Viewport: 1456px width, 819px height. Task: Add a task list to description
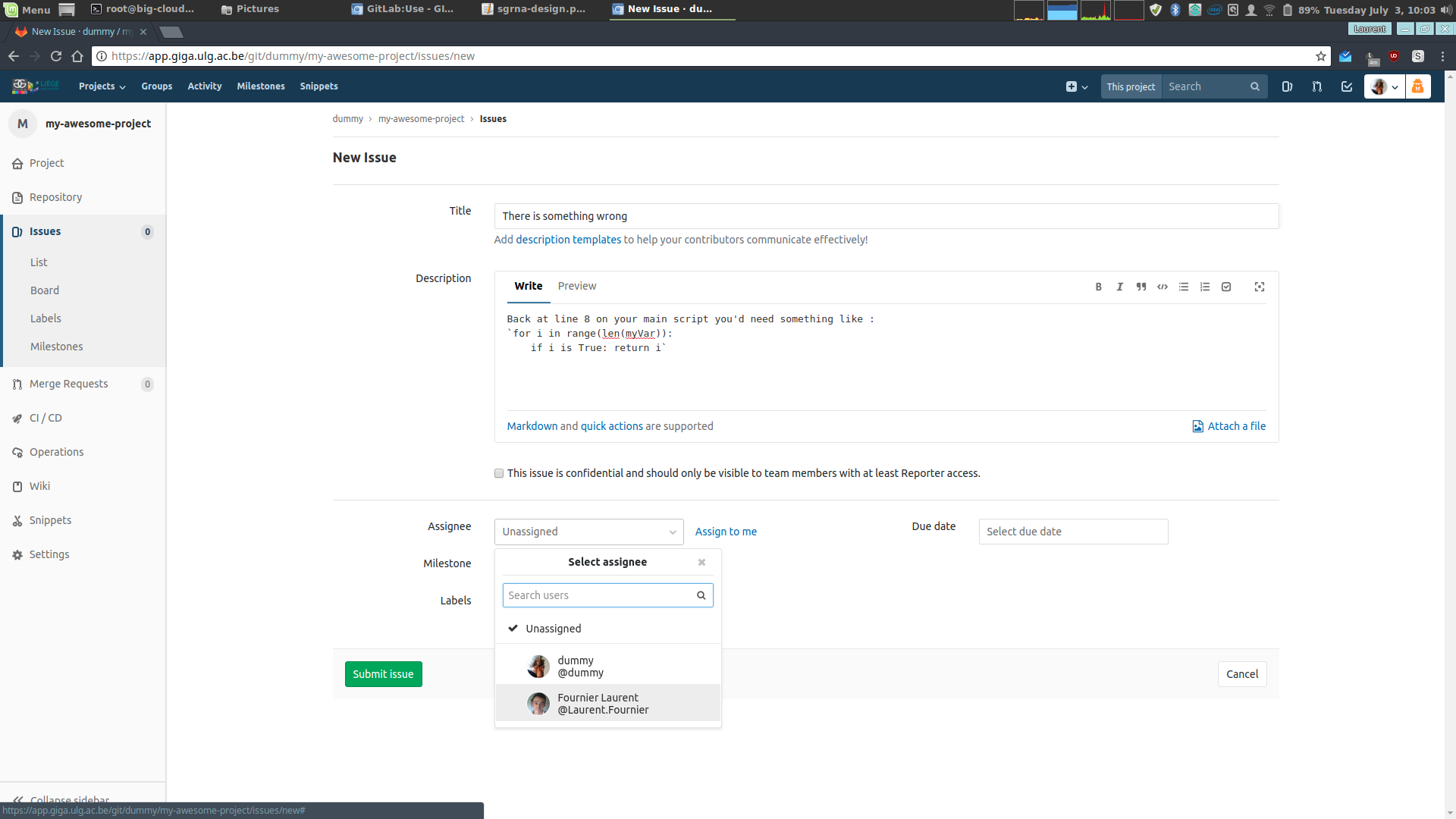coord(1226,287)
